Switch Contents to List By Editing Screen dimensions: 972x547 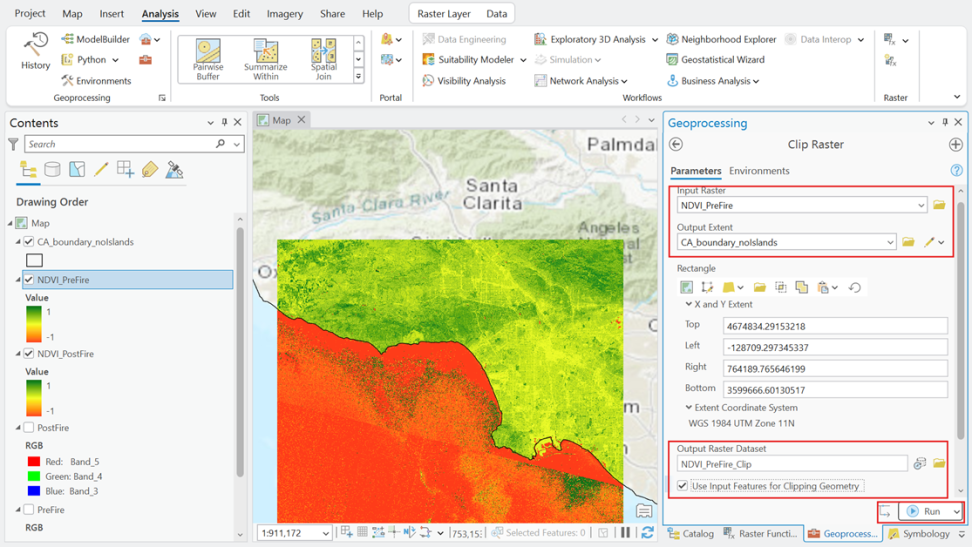click(x=101, y=170)
